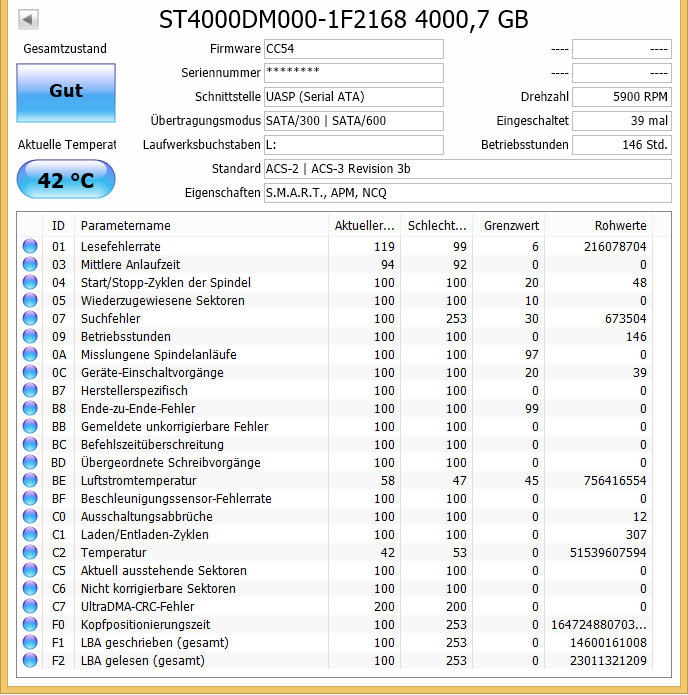Click status circle in the C2 Temperatur row
Image resolution: width=688 pixels, height=695 pixels.
click(x=30, y=552)
